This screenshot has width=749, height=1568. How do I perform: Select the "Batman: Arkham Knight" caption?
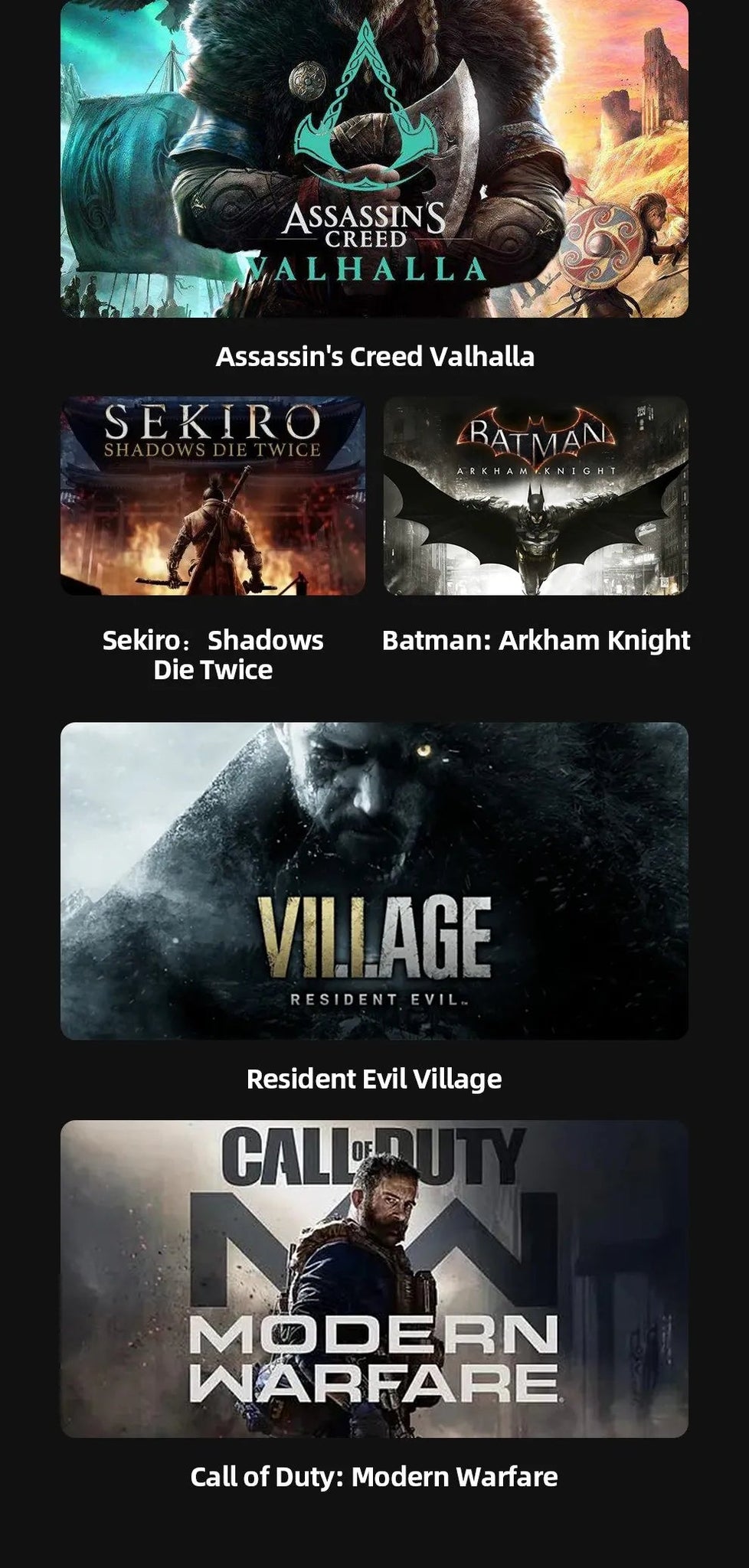(536, 640)
